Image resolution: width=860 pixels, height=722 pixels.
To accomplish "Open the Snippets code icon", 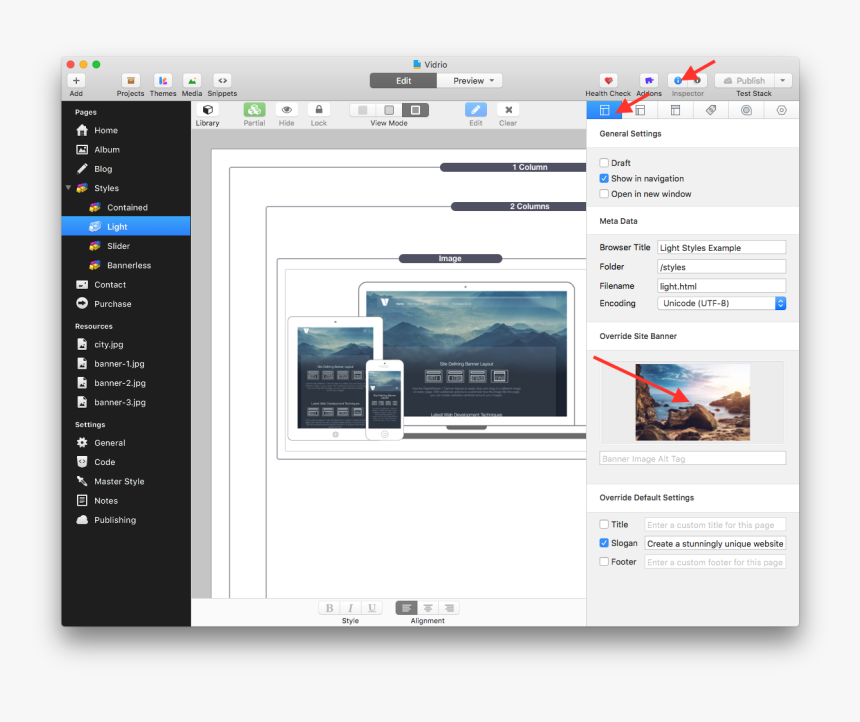I will [222, 81].
